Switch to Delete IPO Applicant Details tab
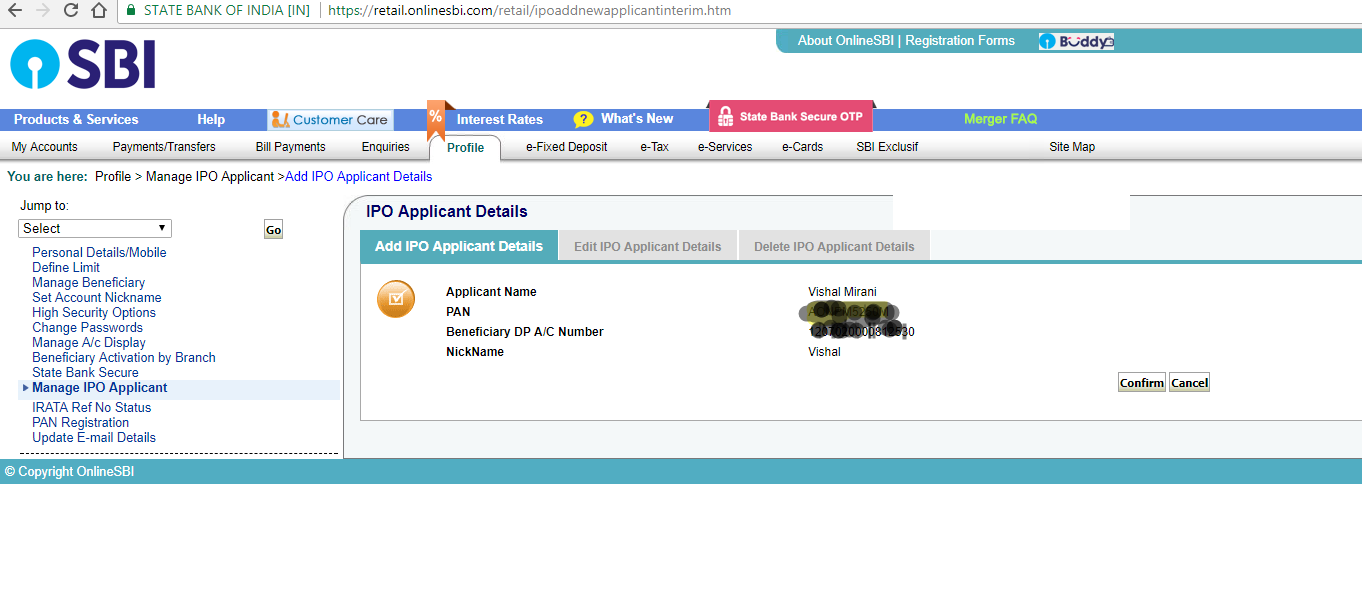1362x606 pixels. click(x=834, y=246)
